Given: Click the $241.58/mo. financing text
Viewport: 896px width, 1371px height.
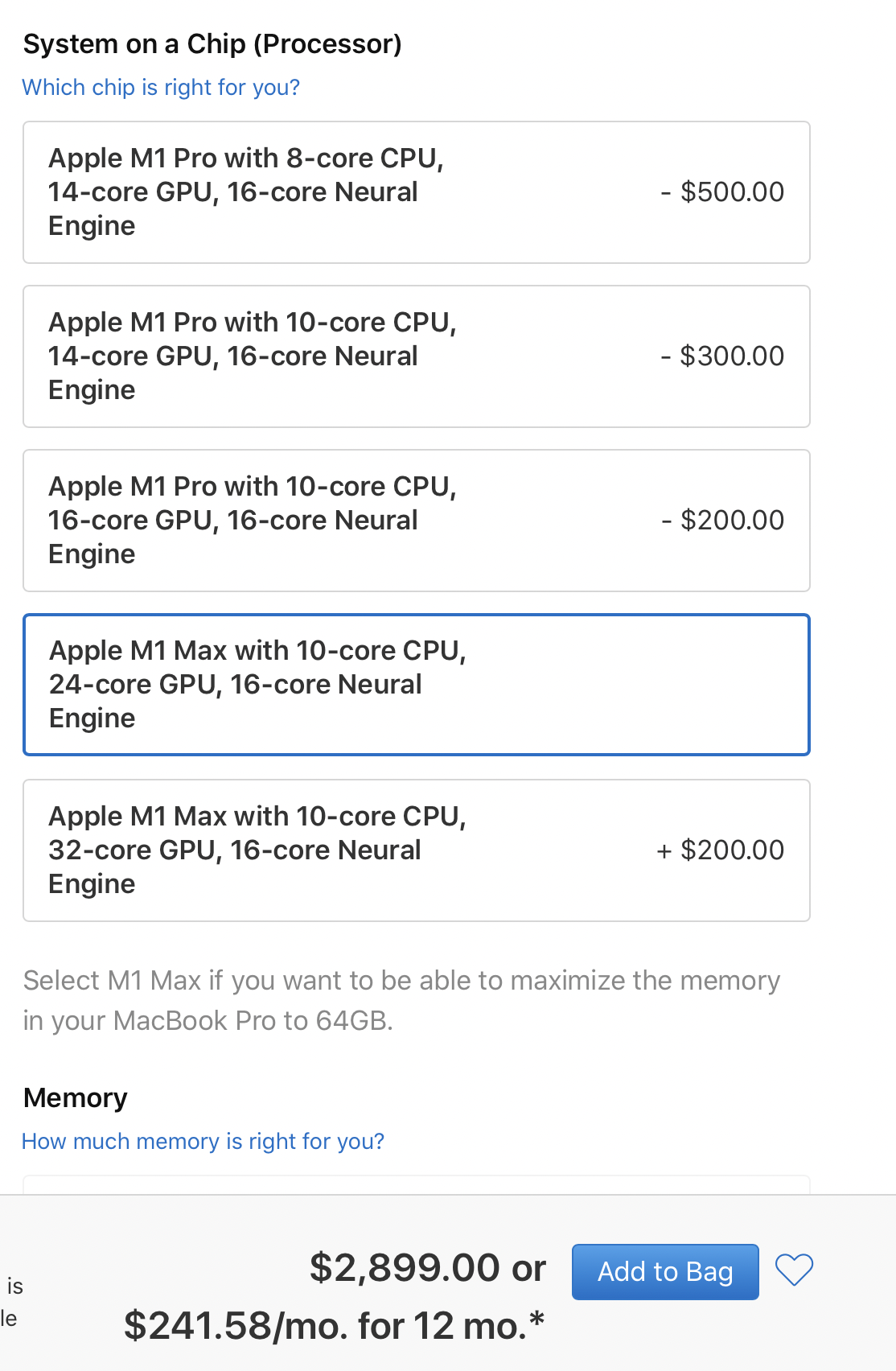Looking at the screenshot, I should pos(322,1326).
